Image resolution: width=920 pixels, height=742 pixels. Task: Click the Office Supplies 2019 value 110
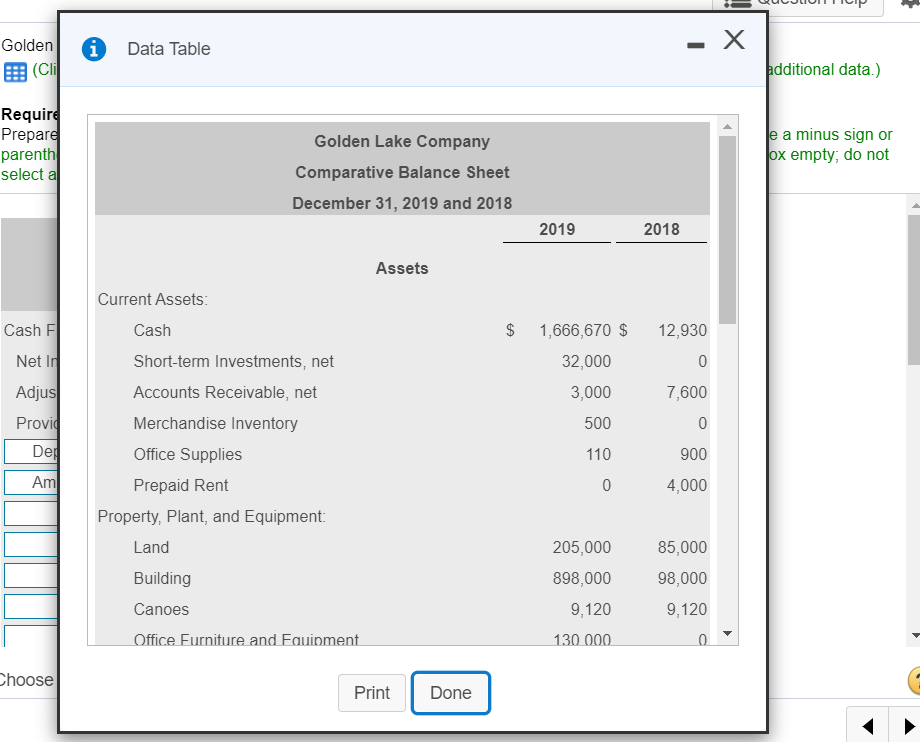[x=598, y=455]
